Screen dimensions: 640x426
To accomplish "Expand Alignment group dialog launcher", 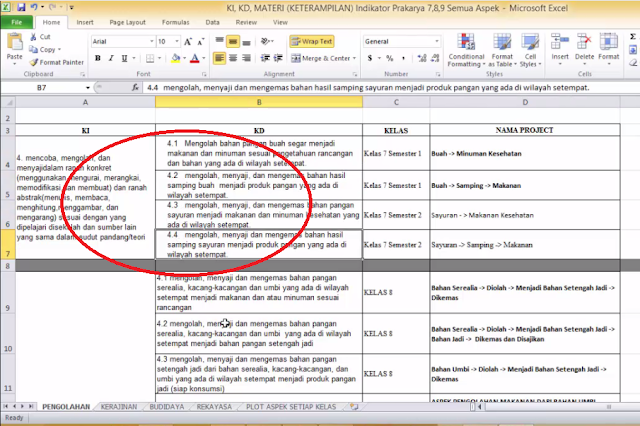I will [355, 74].
